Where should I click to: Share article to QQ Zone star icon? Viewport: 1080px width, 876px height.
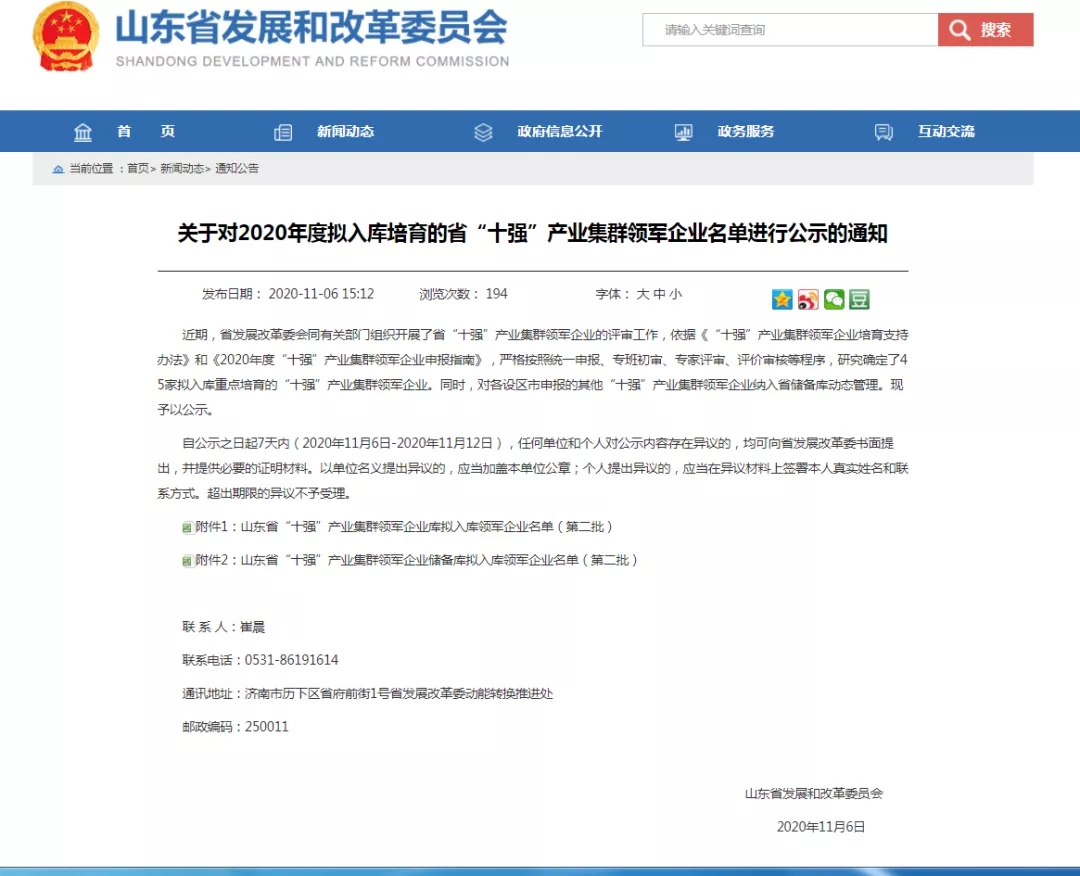782,299
